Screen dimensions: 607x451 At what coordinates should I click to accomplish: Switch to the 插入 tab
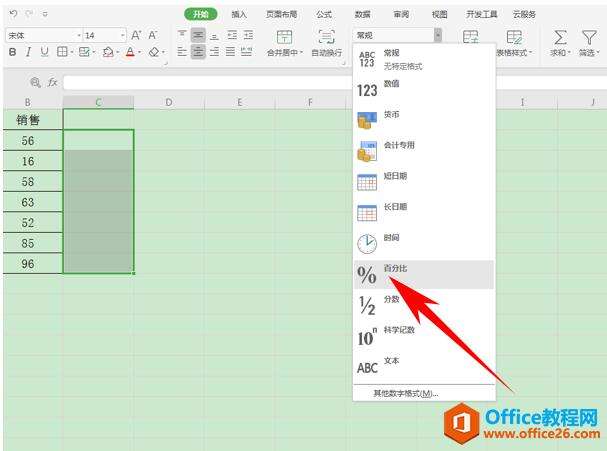(239, 14)
